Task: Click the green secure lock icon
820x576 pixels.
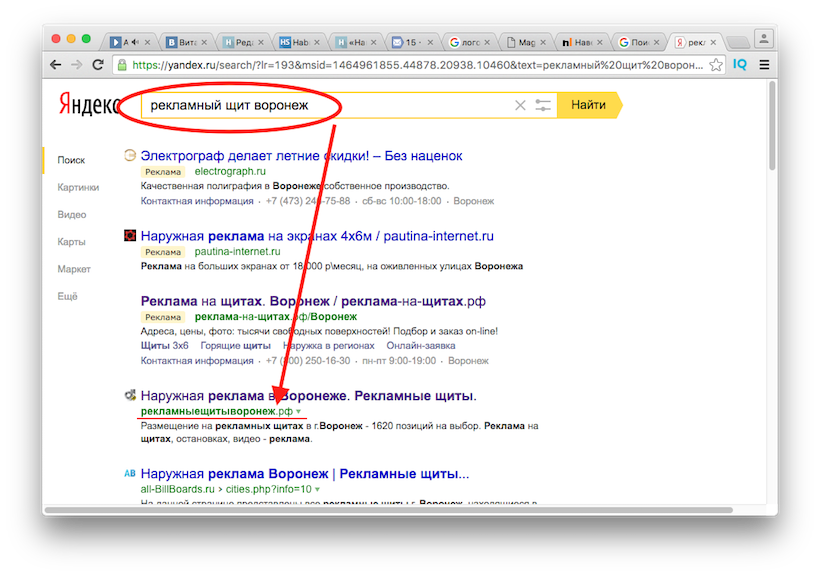Action: [x=122, y=65]
